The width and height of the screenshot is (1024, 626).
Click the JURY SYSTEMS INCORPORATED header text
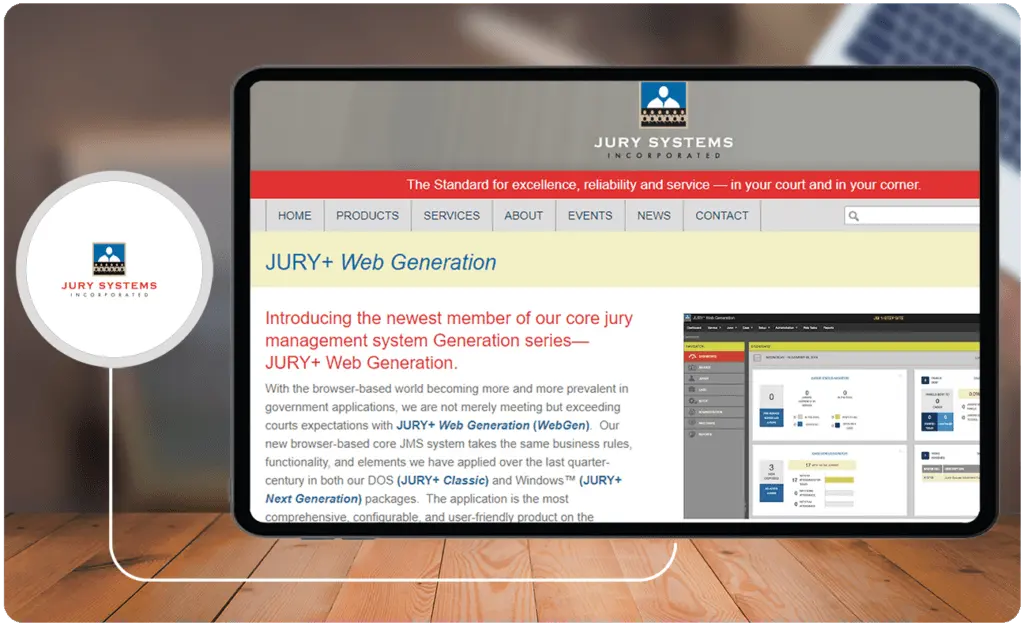pyautogui.click(x=664, y=147)
